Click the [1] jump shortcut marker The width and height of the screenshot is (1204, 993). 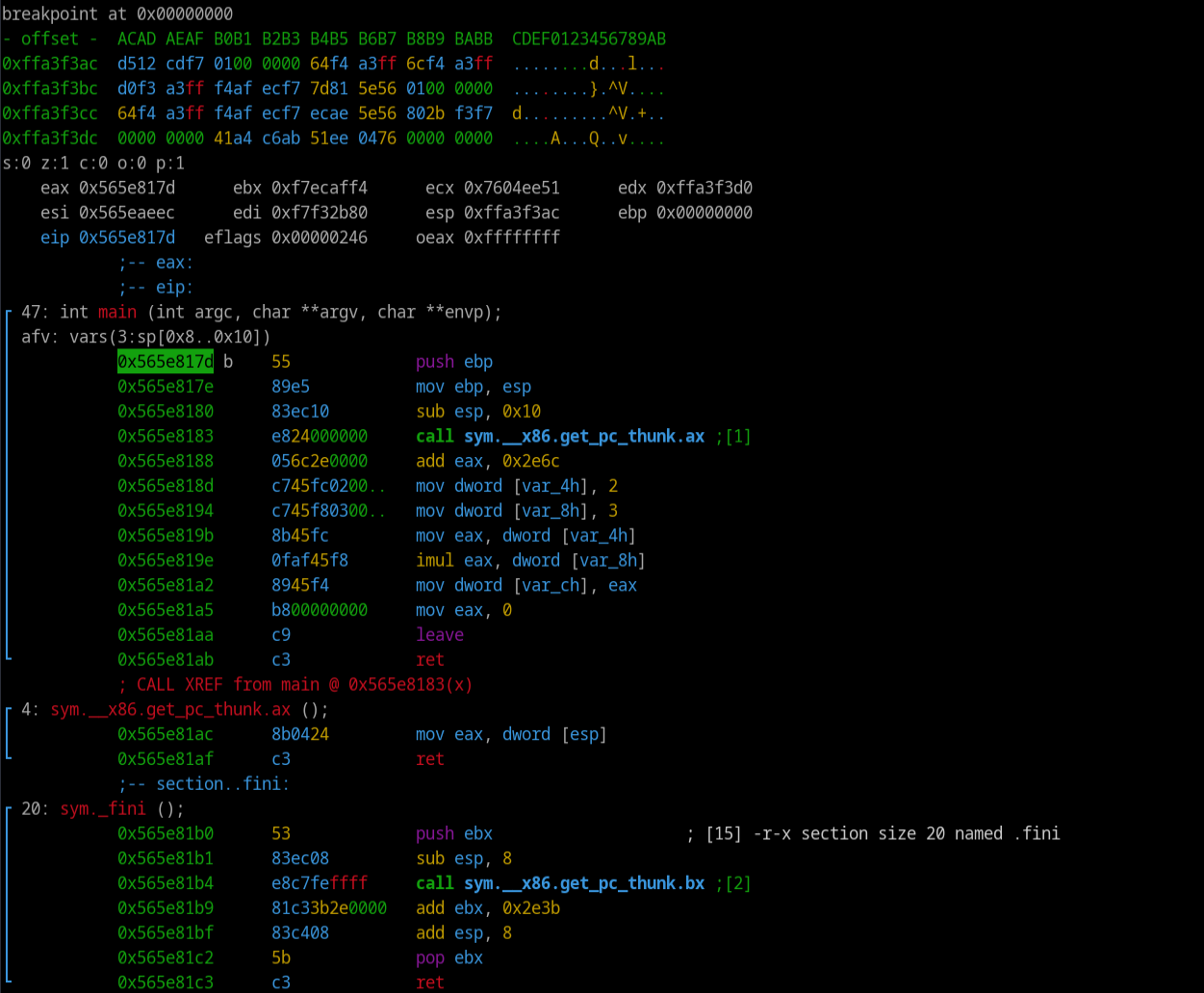(737, 437)
